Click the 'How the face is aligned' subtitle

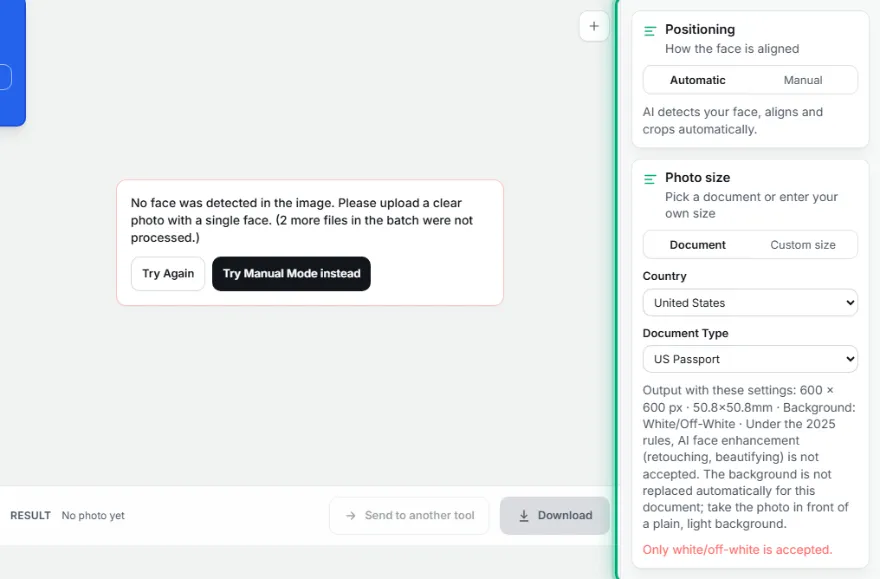tap(732, 49)
